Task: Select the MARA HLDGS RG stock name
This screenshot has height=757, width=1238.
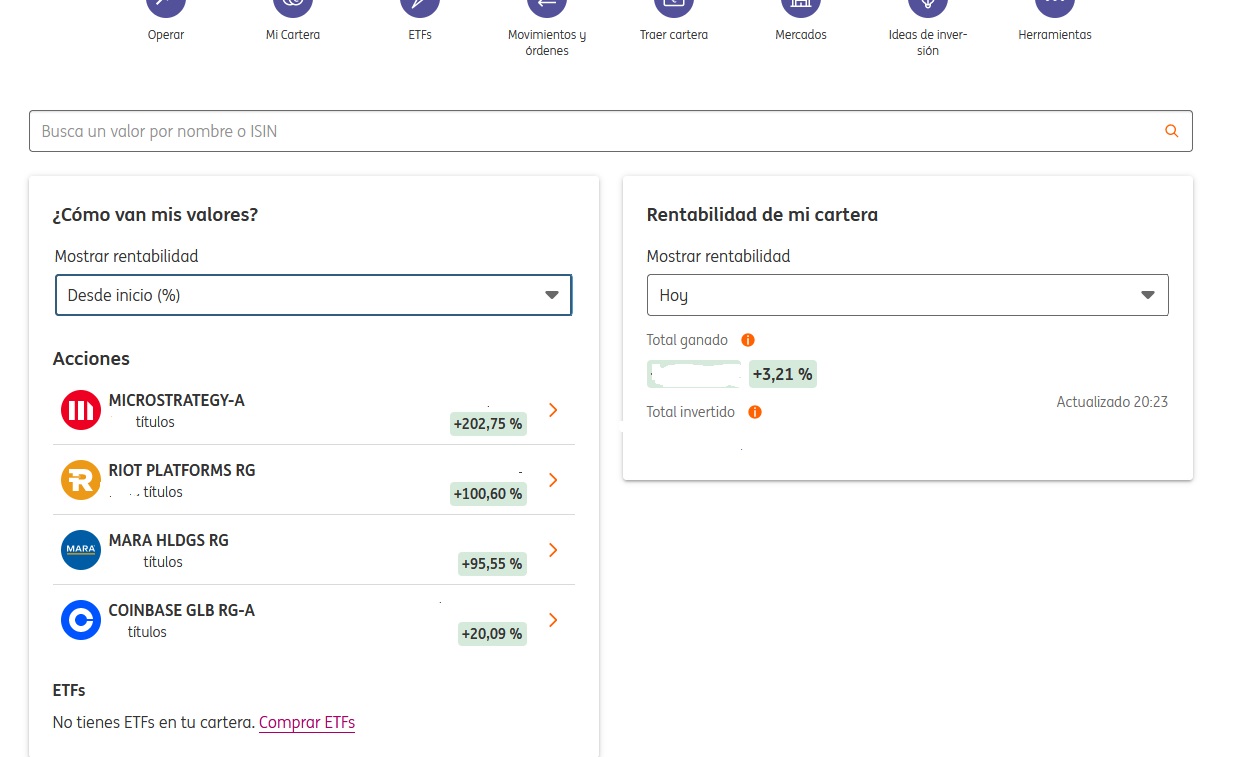Action: point(168,540)
